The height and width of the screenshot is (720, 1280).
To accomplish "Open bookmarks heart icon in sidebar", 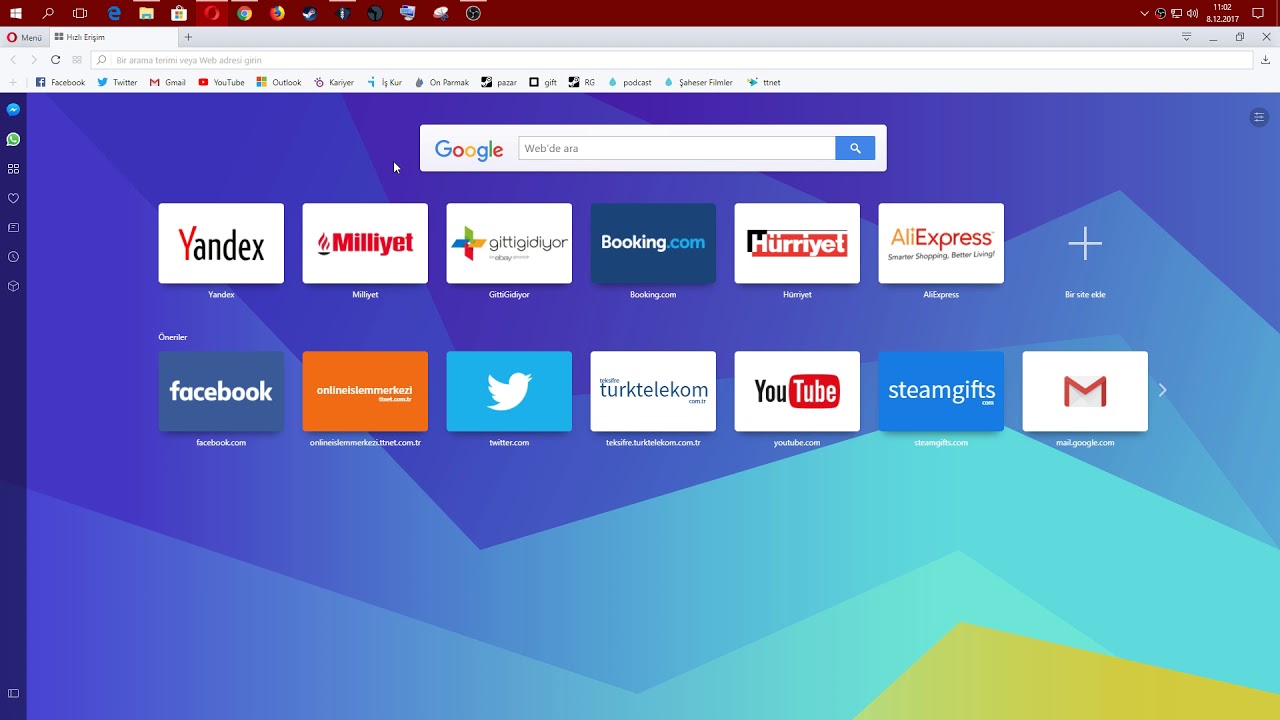I will tap(13, 198).
